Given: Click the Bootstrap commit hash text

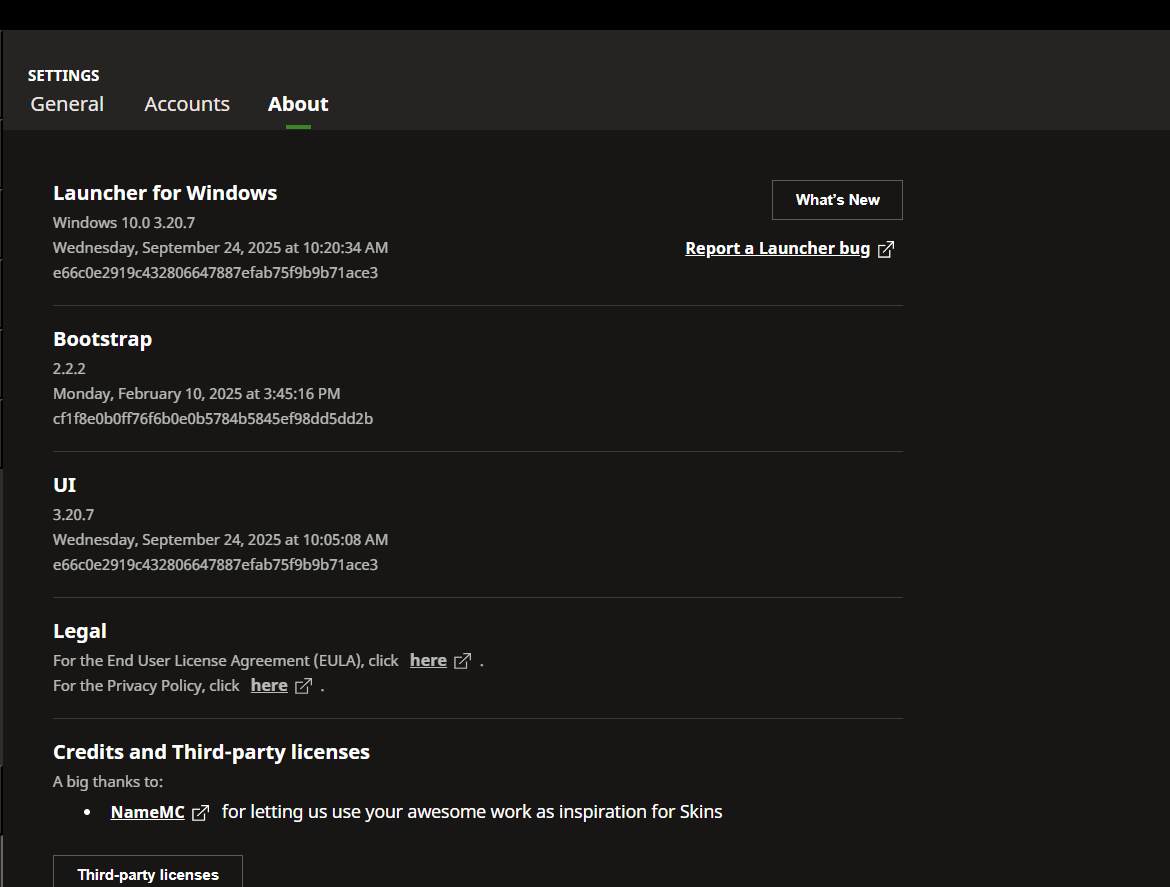Looking at the screenshot, I should pyautogui.click(x=213, y=418).
